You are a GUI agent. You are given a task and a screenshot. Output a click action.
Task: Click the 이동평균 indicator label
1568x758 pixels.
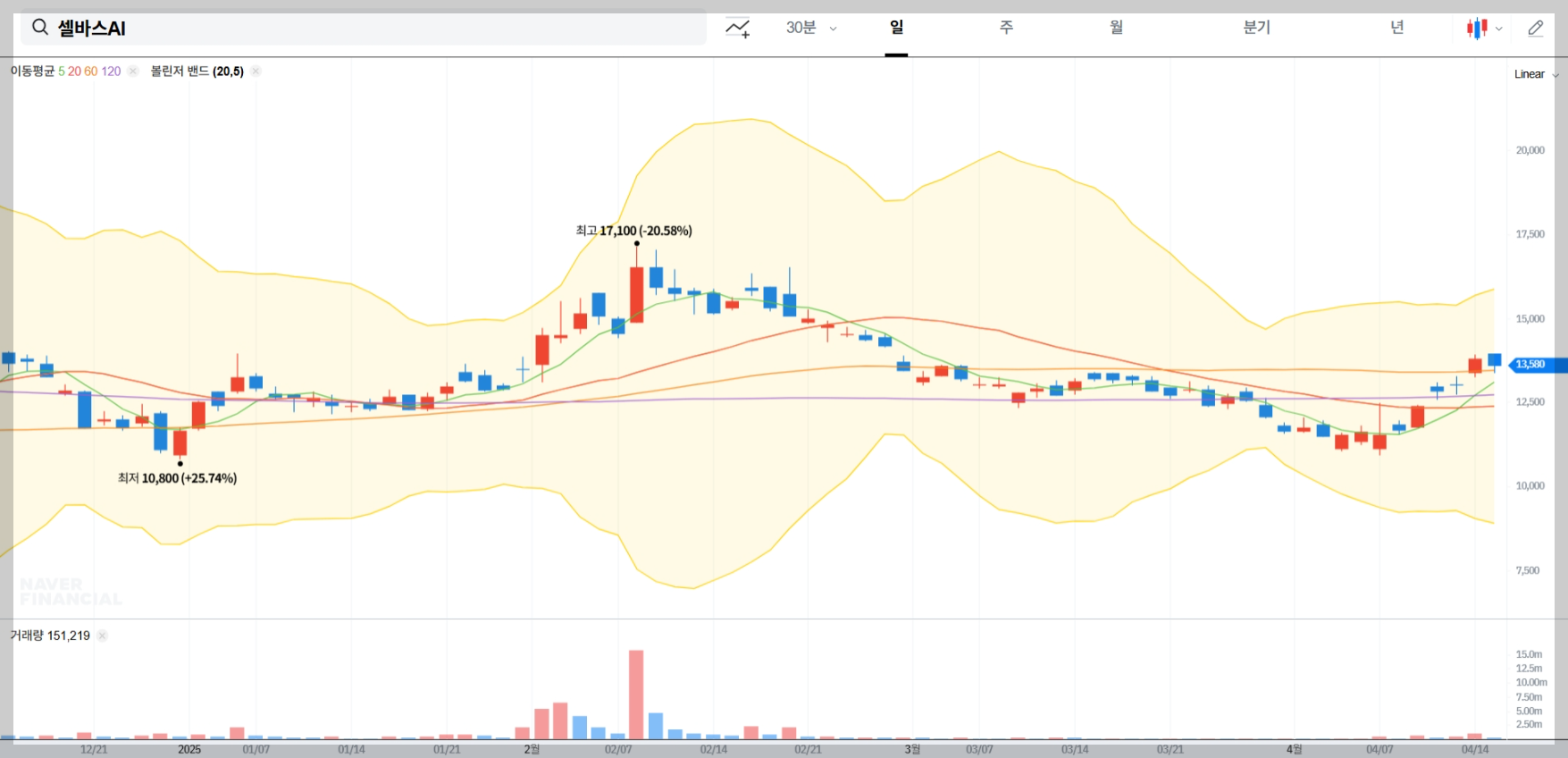(x=32, y=72)
